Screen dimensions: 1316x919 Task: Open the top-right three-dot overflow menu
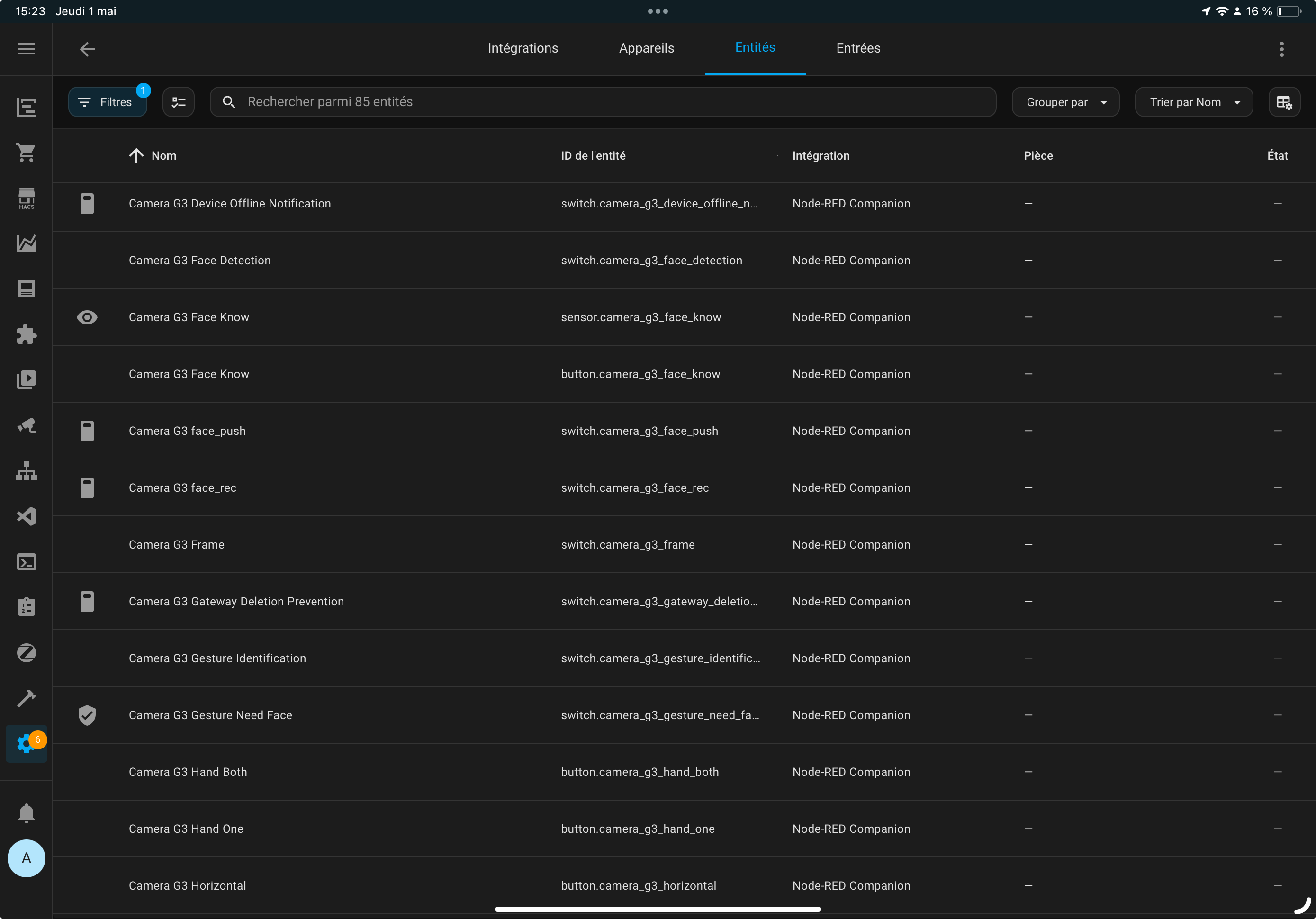(x=1281, y=49)
